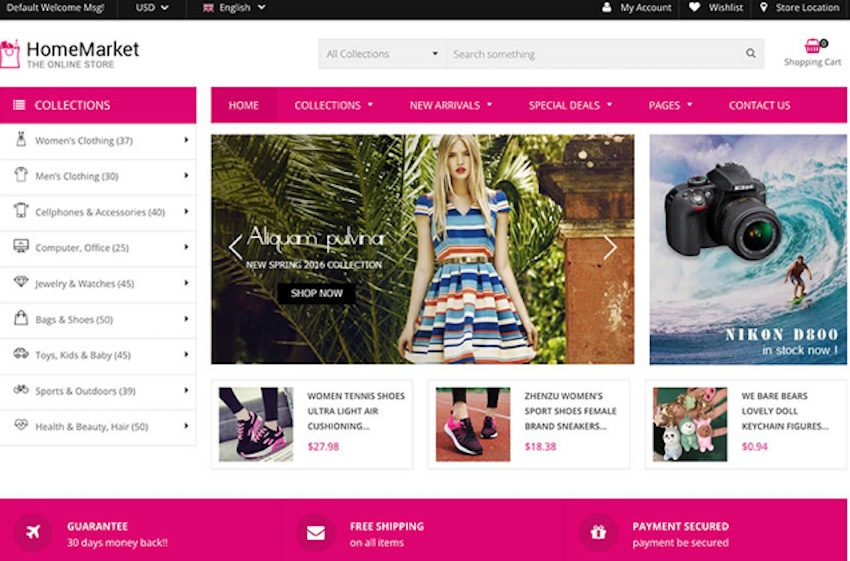Open the We Bare Bears keychain thumbnail
This screenshot has width=850, height=561.
click(x=690, y=424)
